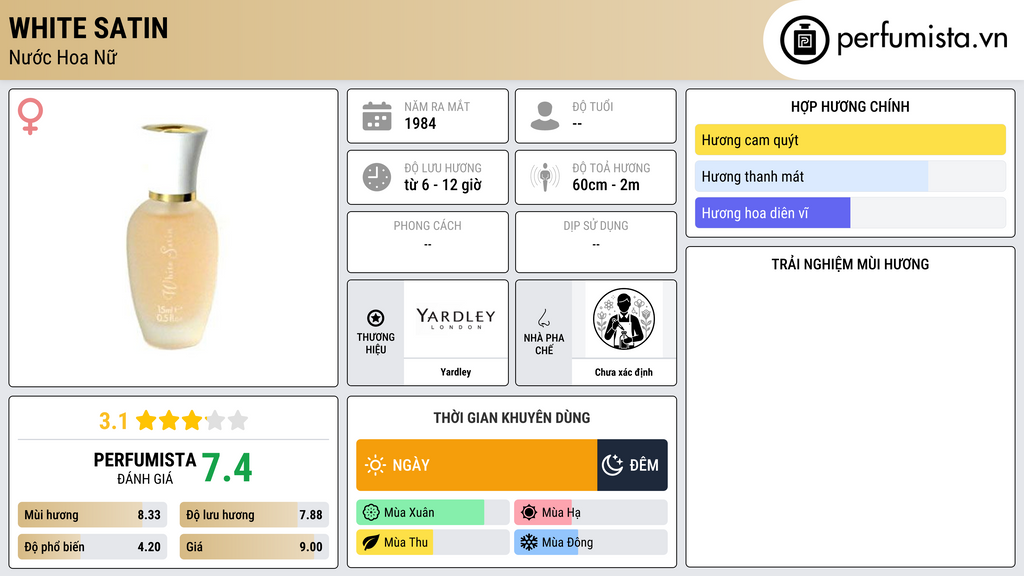The height and width of the screenshot is (576, 1024).
Task: Click the Chưa xác định perfumer label
Action: pos(624,372)
